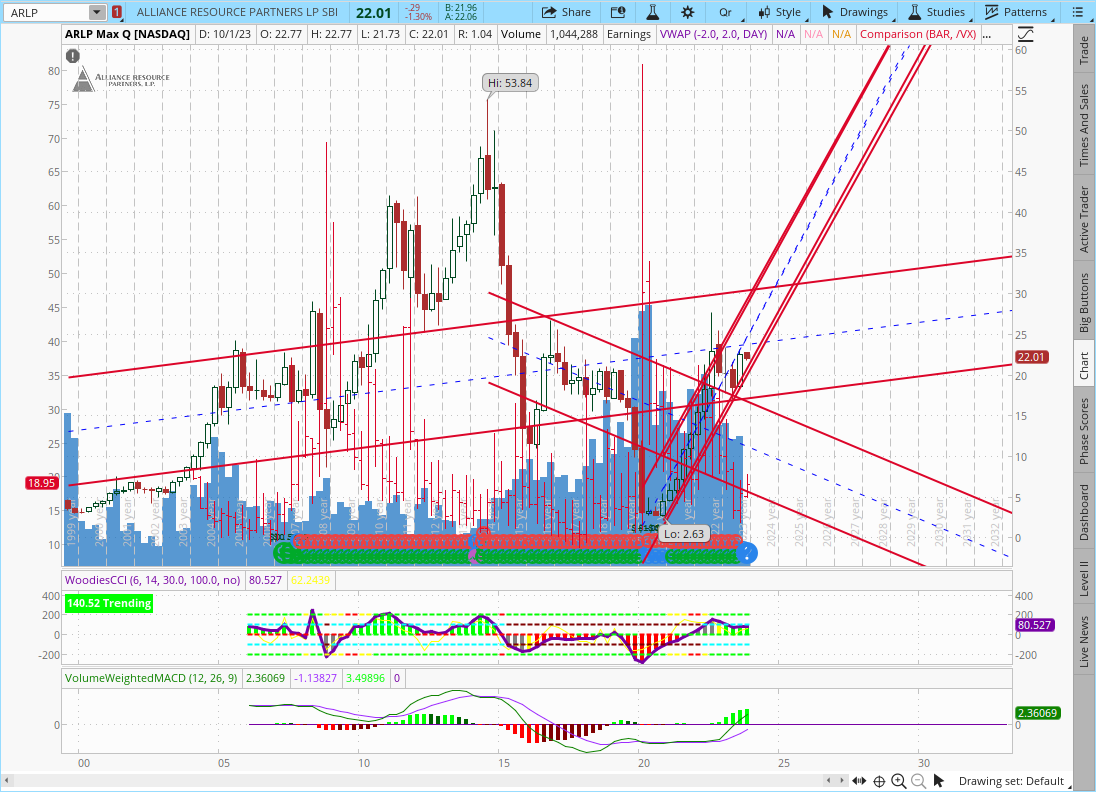This screenshot has width=1096, height=792.
Task: Switch to the Active Trader sidebar tab
Action: [x=1084, y=219]
